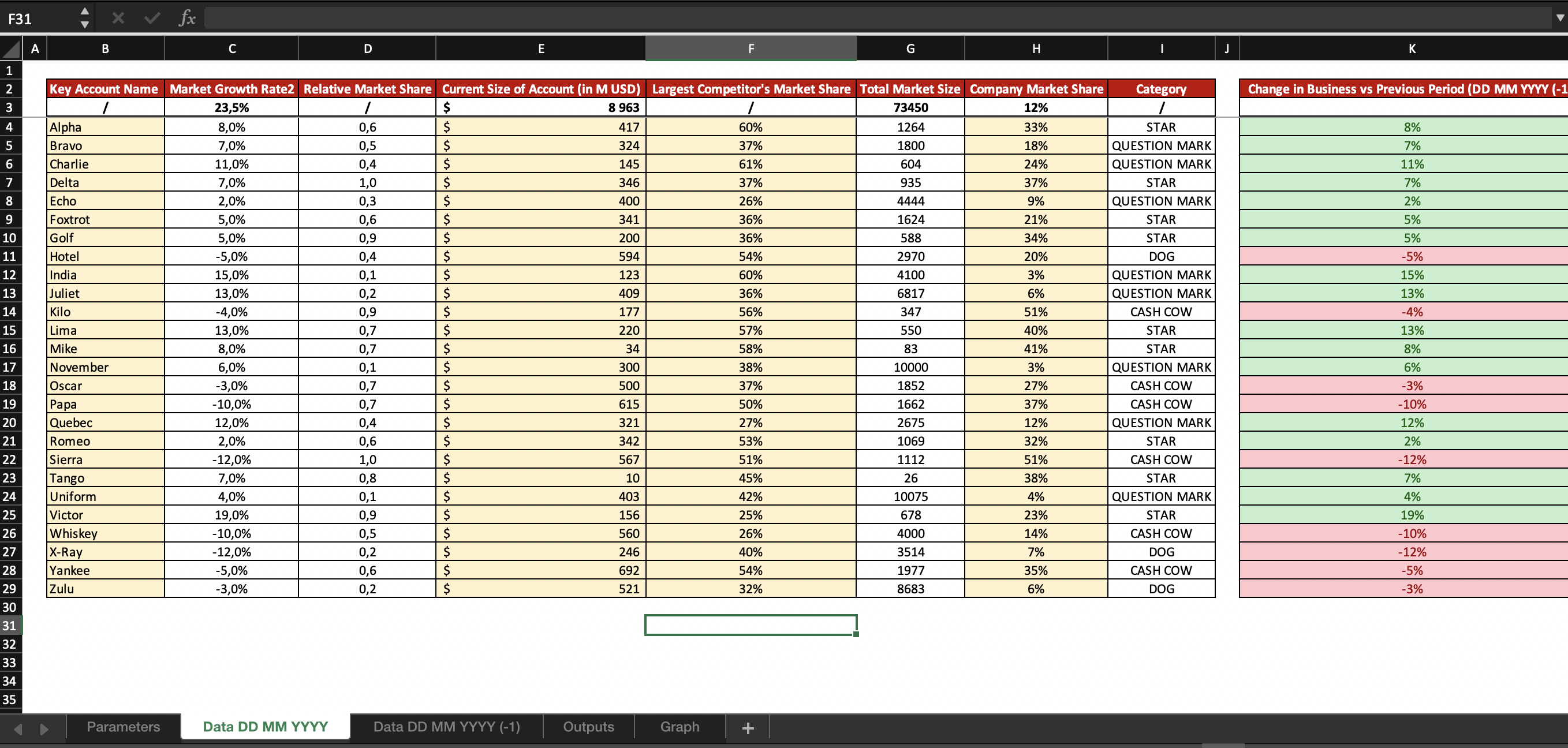
Task: Select column K header
Action: pyautogui.click(x=1411, y=48)
